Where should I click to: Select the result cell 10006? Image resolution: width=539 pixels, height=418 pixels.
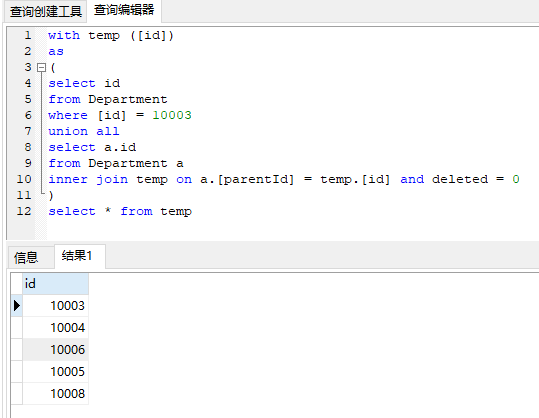(55, 350)
